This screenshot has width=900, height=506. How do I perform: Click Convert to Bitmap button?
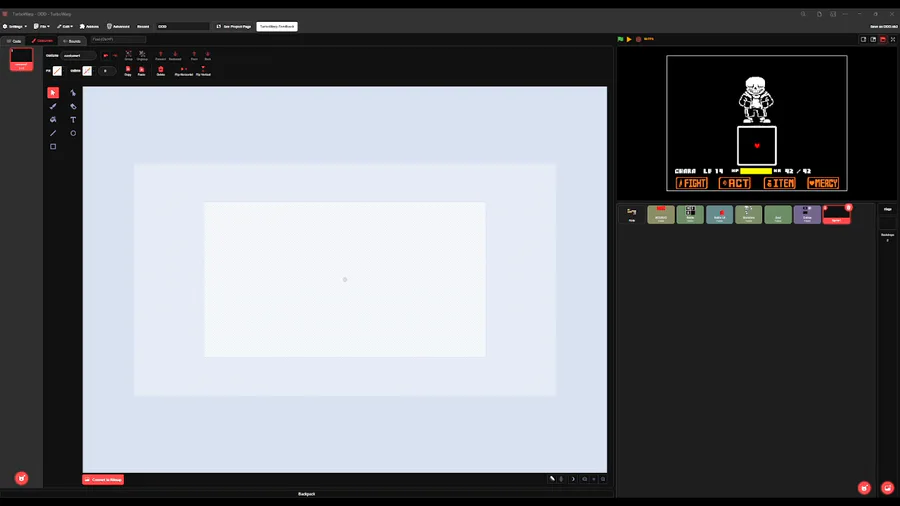click(103, 480)
